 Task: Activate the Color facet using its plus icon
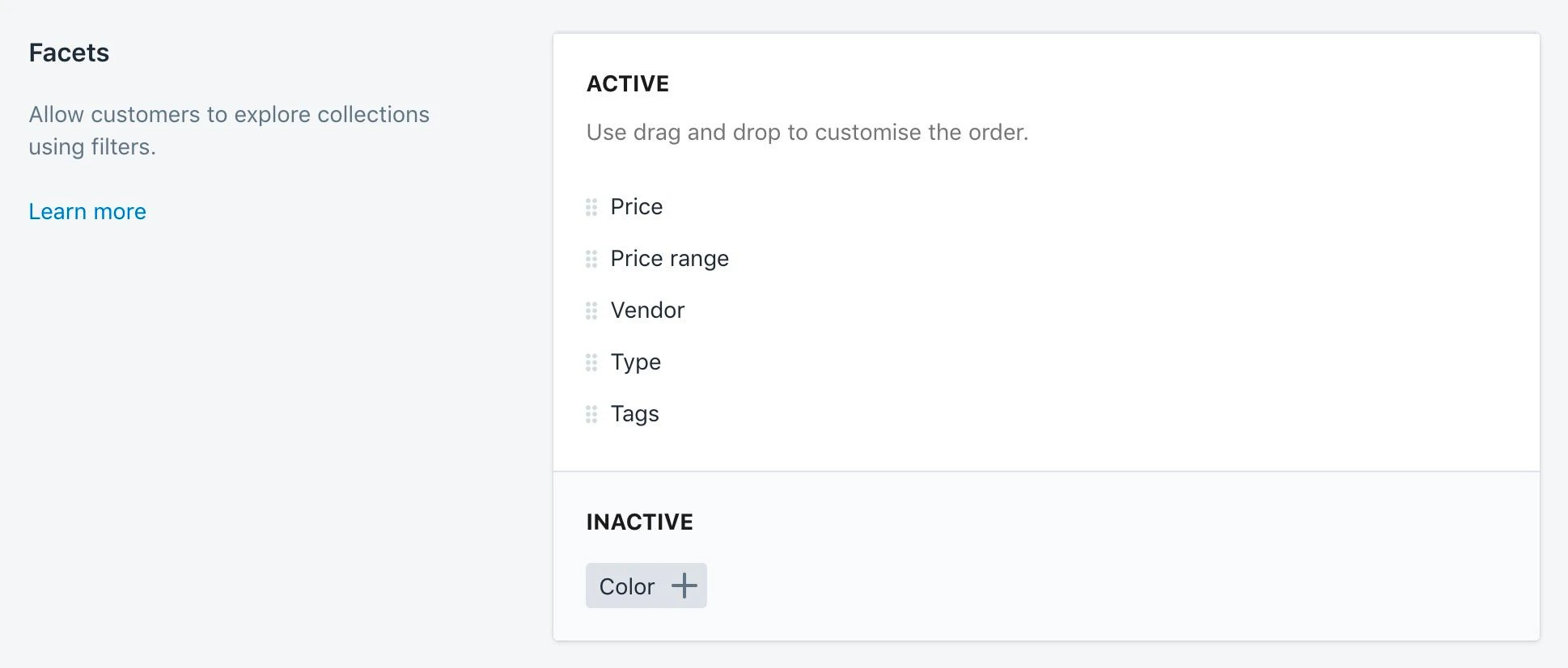click(x=684, y=585)
